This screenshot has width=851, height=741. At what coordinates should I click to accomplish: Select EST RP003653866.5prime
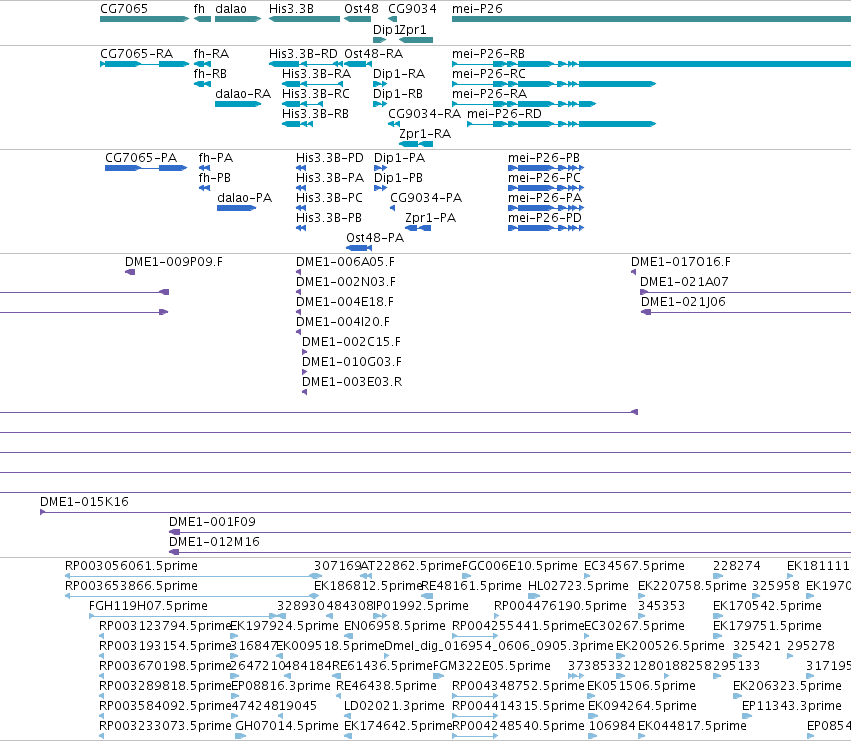[131, 586]
